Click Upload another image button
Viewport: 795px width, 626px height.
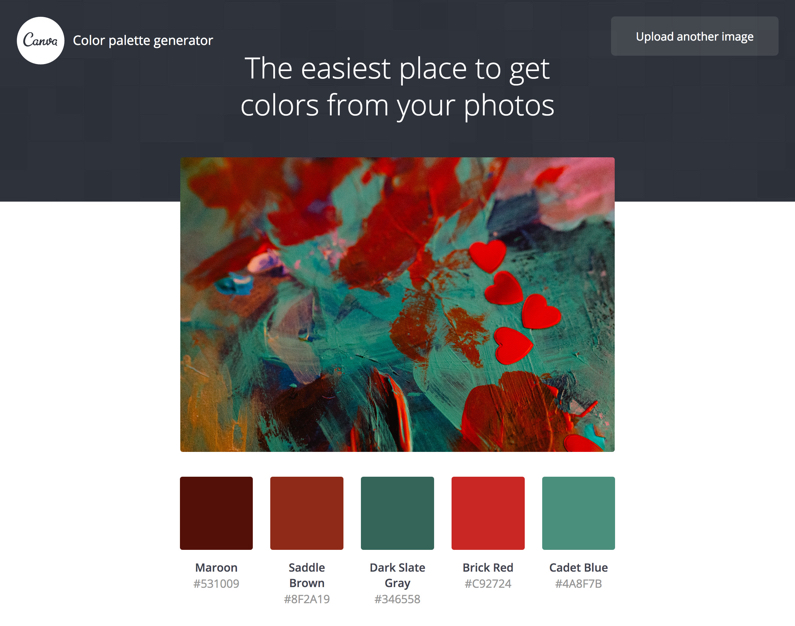click(x=694, y=36)
